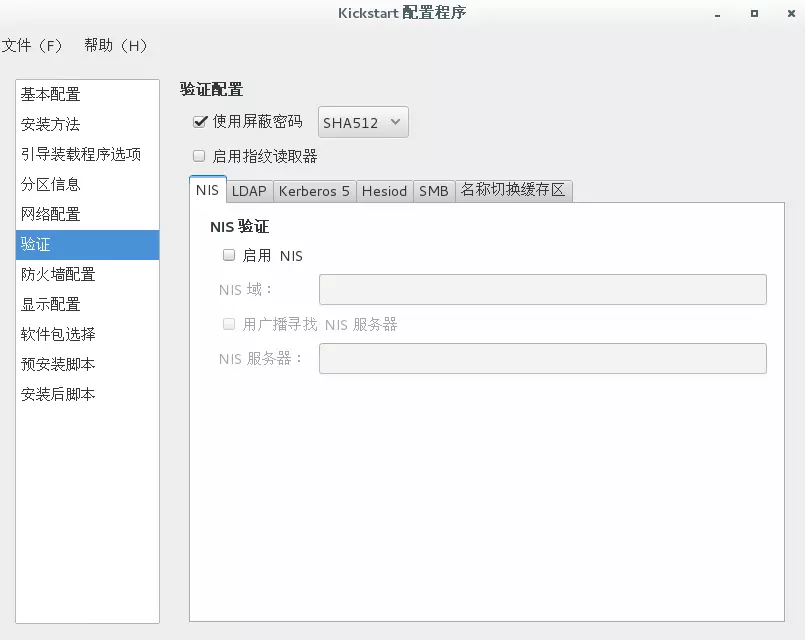Toggle the 使用屏蔽密码 checkbox
805x640 pixels.
point(200,122)
